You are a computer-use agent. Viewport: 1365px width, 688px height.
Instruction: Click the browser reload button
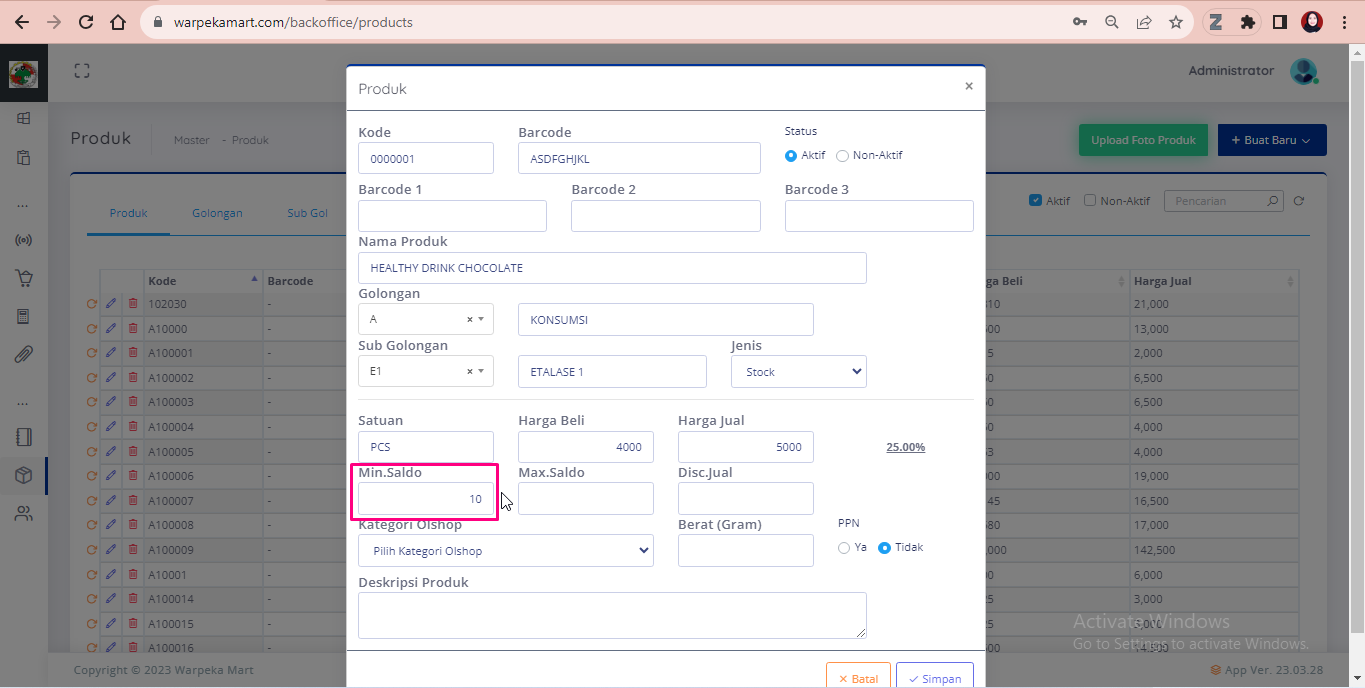tap(86, 22)
